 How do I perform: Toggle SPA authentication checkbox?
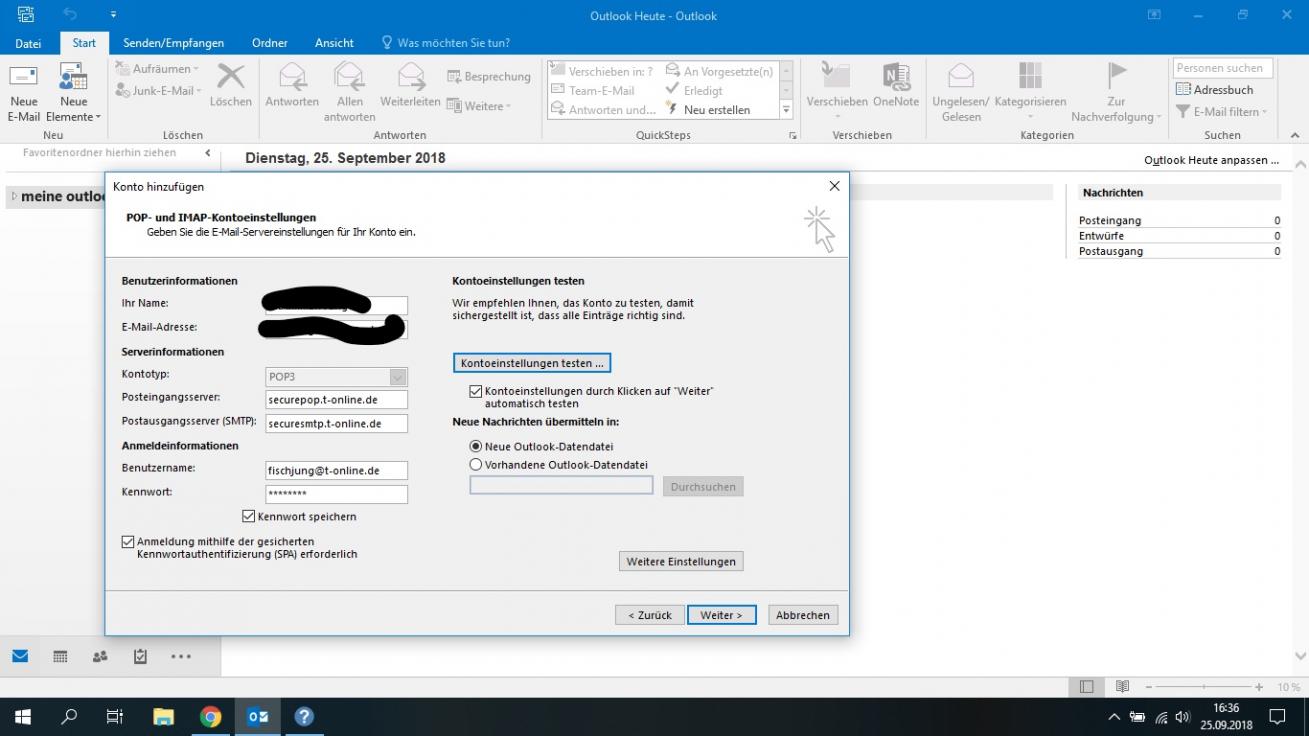(127, 542)
